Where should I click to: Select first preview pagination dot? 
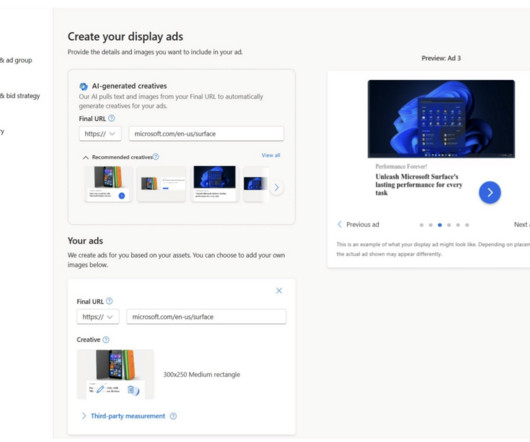pos(421,225)
